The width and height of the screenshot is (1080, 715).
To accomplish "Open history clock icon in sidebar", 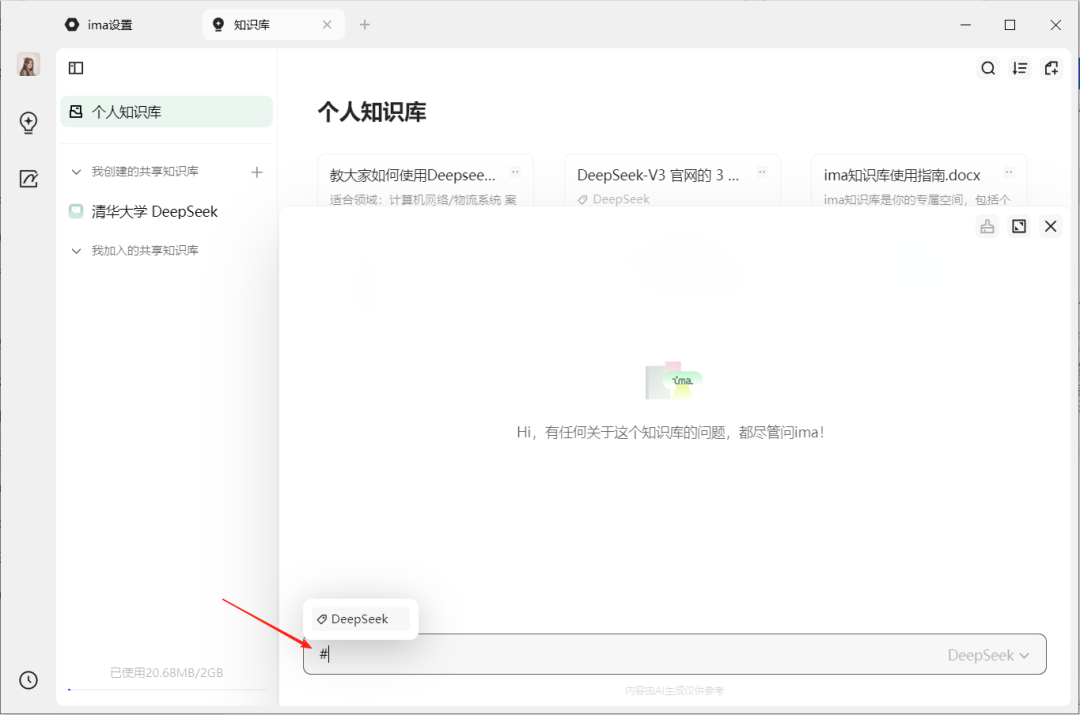I will (28, 680).
